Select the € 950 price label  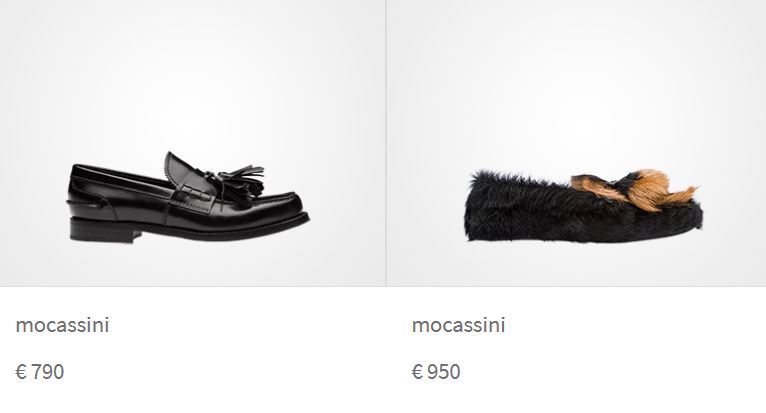436,372
